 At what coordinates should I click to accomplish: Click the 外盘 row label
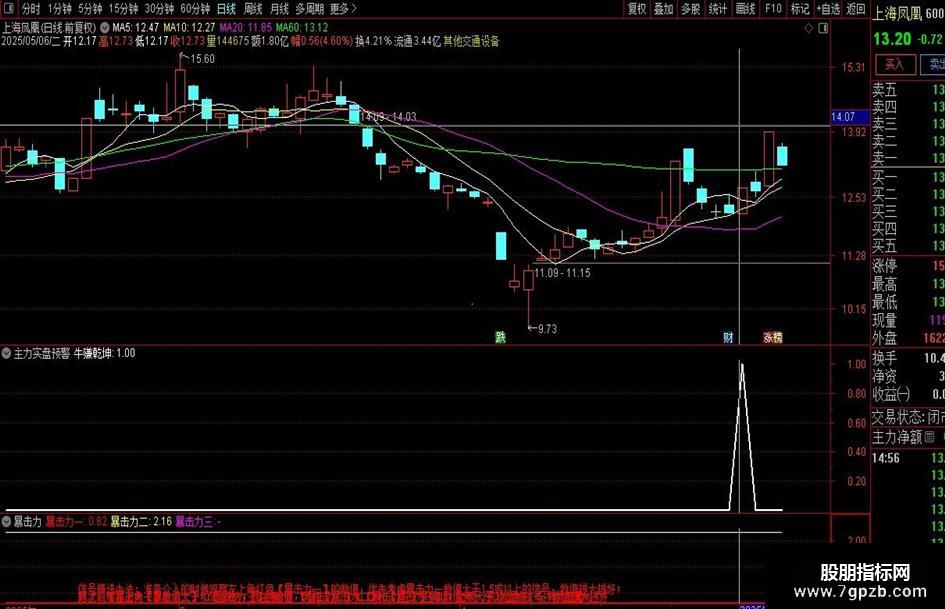(885, 338)
